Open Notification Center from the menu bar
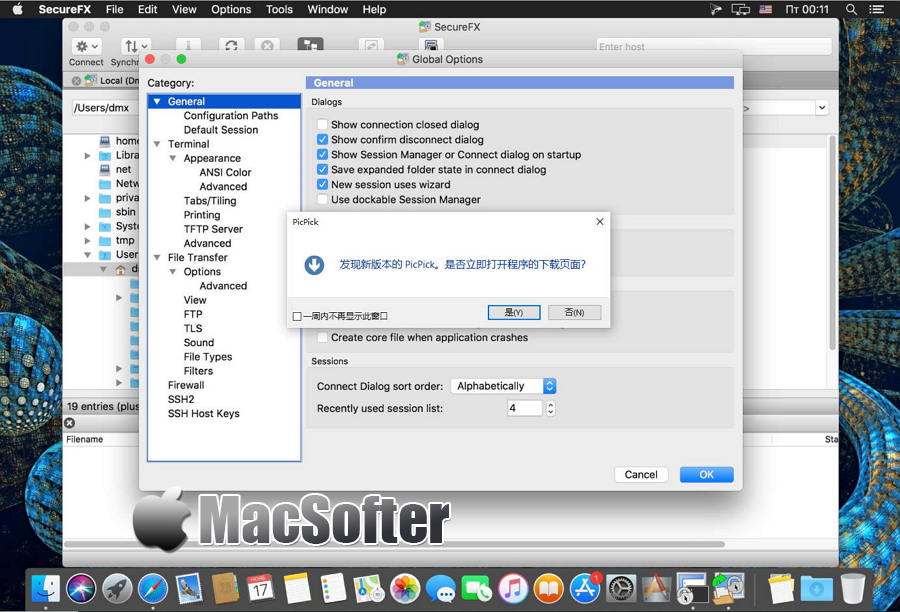Image resolution: width=900 pixels, height=612 pixels. click(x=876, y=9)
